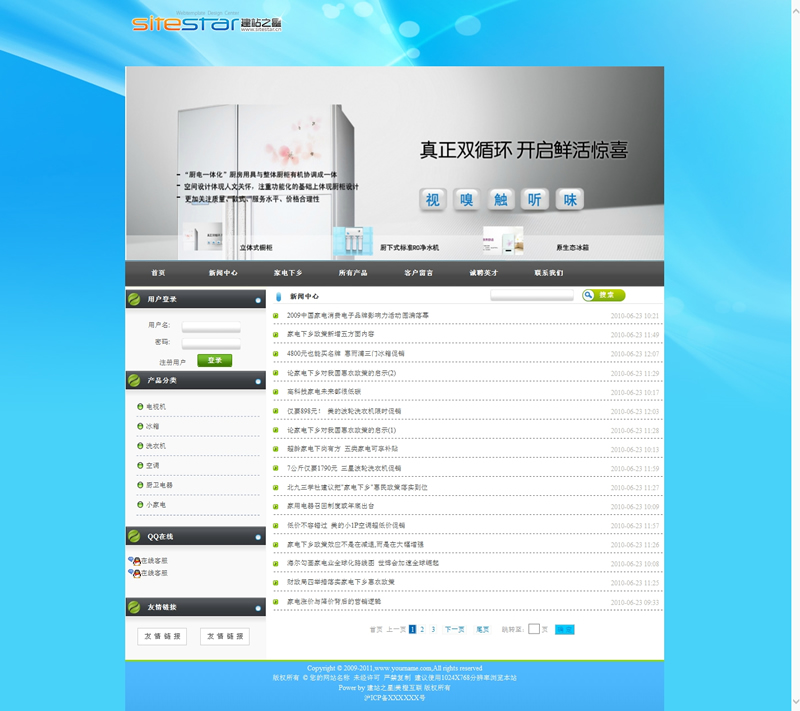Image resolution: width=800 pixels, height=711 pixels.
Task: Open the 注册用户 register link
Action: coord(172,362)
